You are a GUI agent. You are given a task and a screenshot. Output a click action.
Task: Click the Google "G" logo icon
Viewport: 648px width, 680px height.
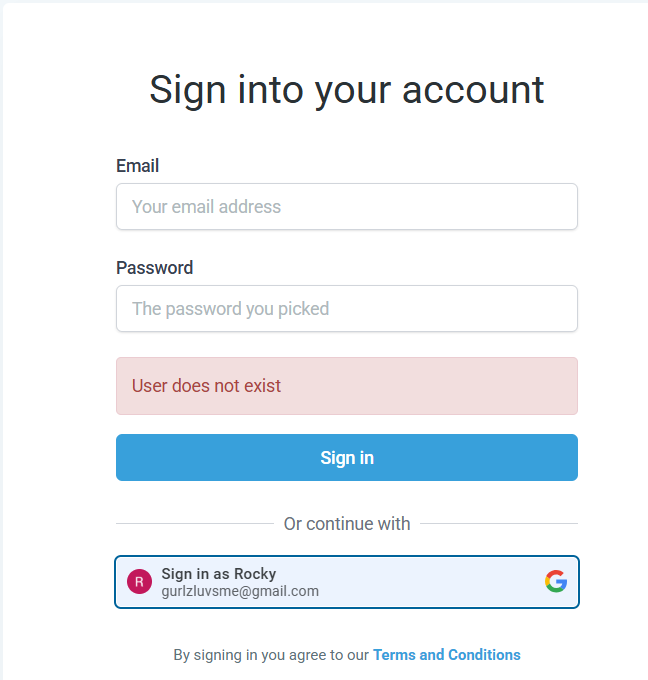(x=556, y=581)
